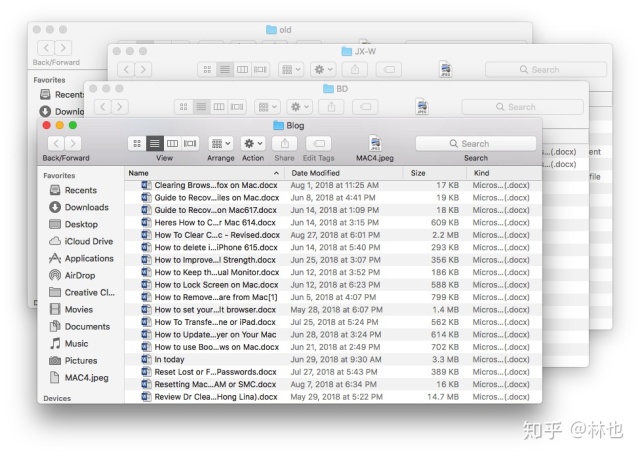The height and width of the screenshot is (456, 640).
Task: Select 'Guide to Recov...on Mac617.docx'
Action: tap(333, 210)
